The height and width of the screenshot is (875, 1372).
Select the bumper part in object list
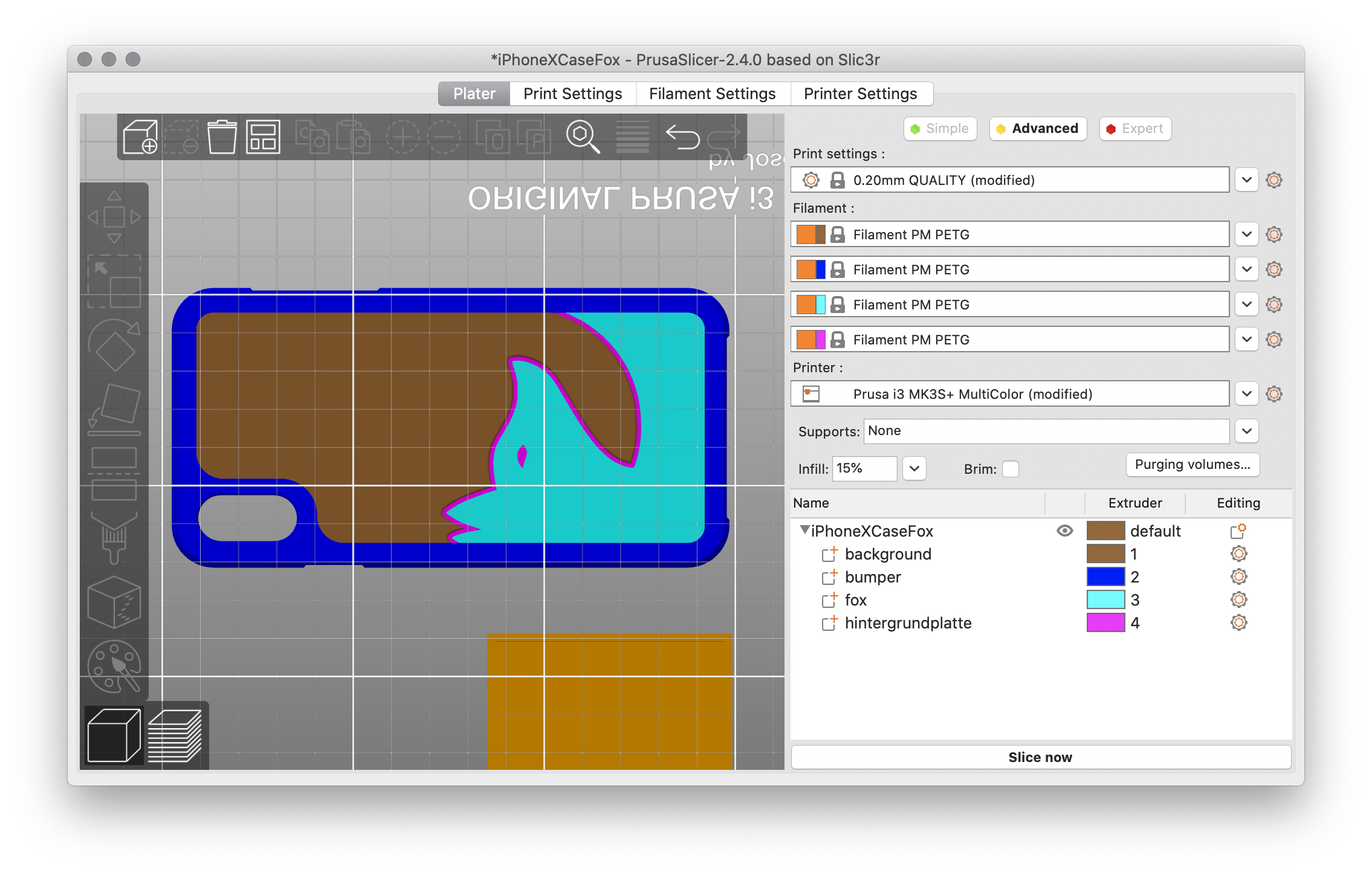click(873, 577)
